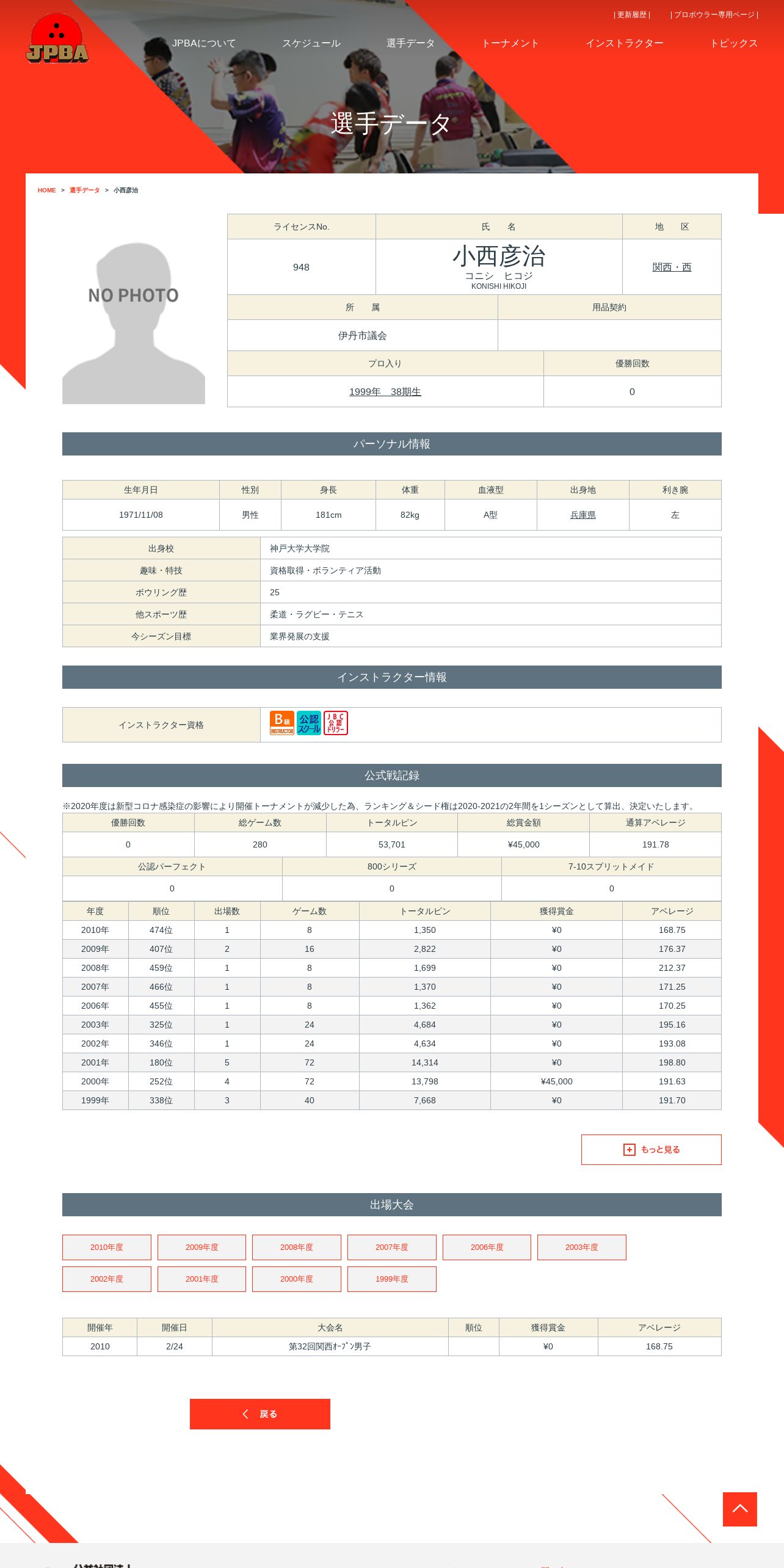Viewport: 784px width, 1568px height.
Task: Click the 柔道・ラグビー・テニス sports cell
Action: pos(491,614)
